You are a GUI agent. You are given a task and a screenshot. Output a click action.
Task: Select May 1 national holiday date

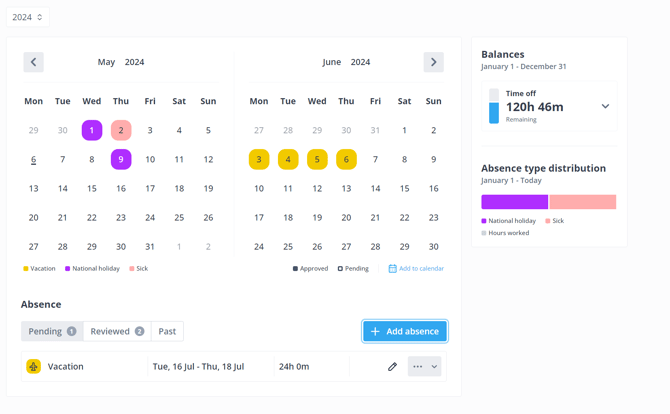[92, 130]
